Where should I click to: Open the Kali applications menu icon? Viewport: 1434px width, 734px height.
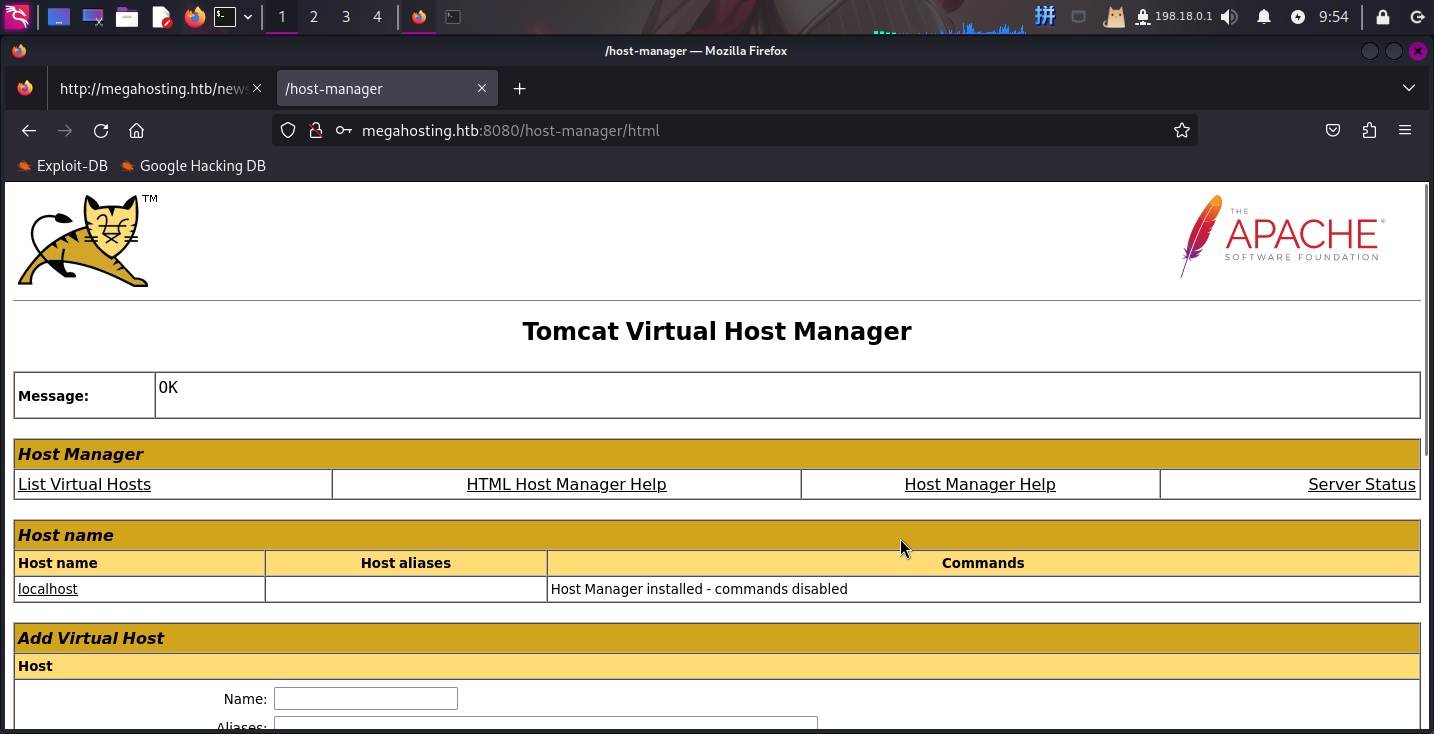pyautogui.click(x=17, y=16)
